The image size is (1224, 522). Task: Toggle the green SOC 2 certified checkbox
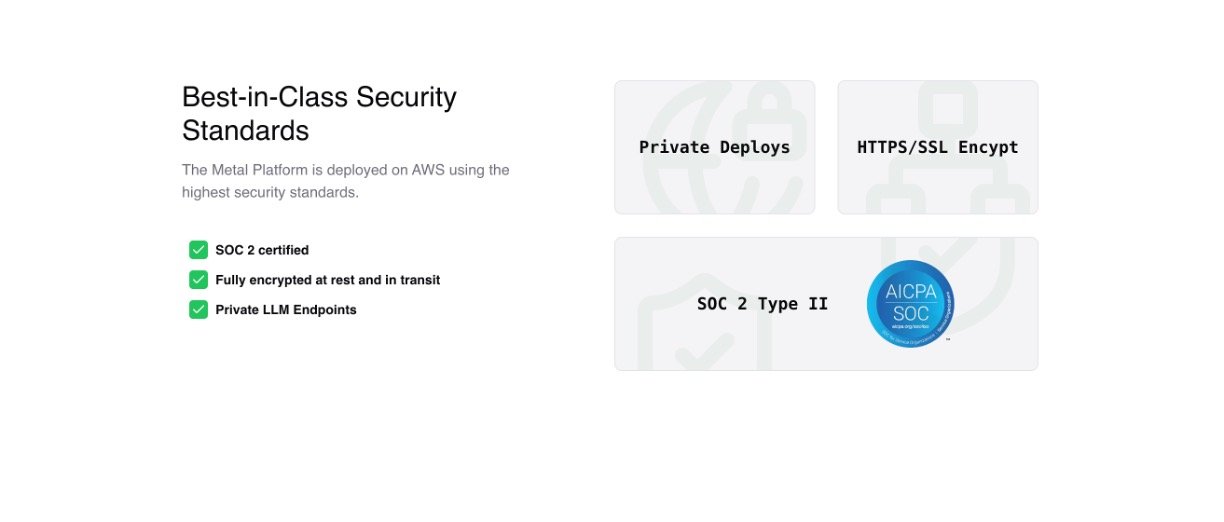pos(198,250)
